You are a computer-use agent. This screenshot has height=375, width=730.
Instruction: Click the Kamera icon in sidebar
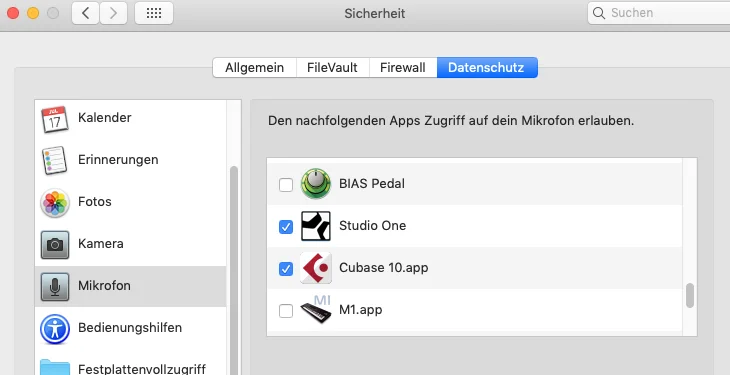(55, 245)
